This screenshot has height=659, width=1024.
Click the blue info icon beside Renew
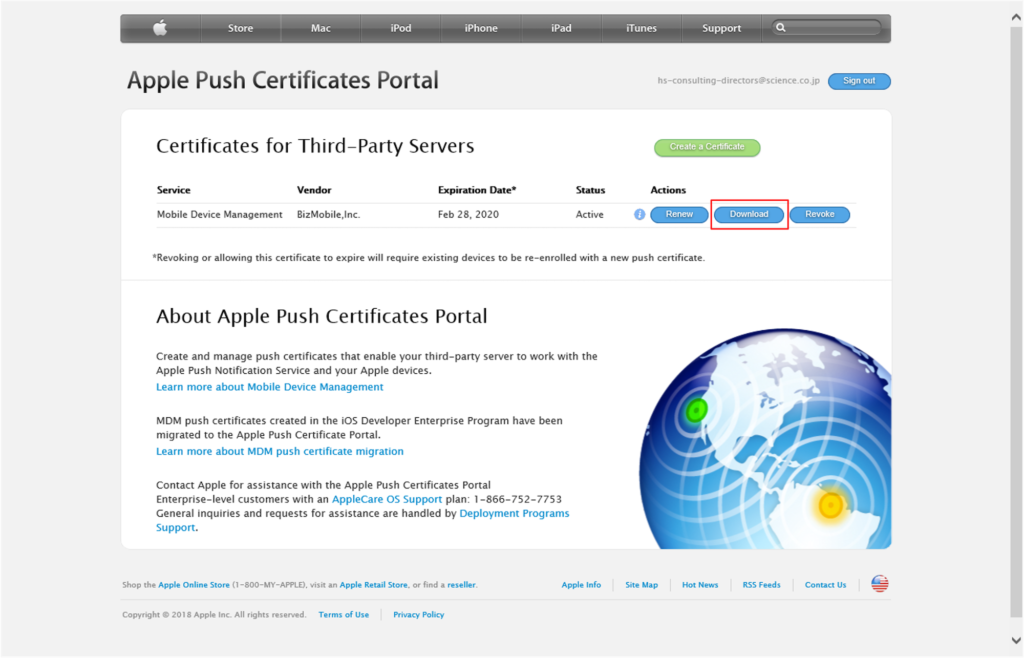(640, 214)
